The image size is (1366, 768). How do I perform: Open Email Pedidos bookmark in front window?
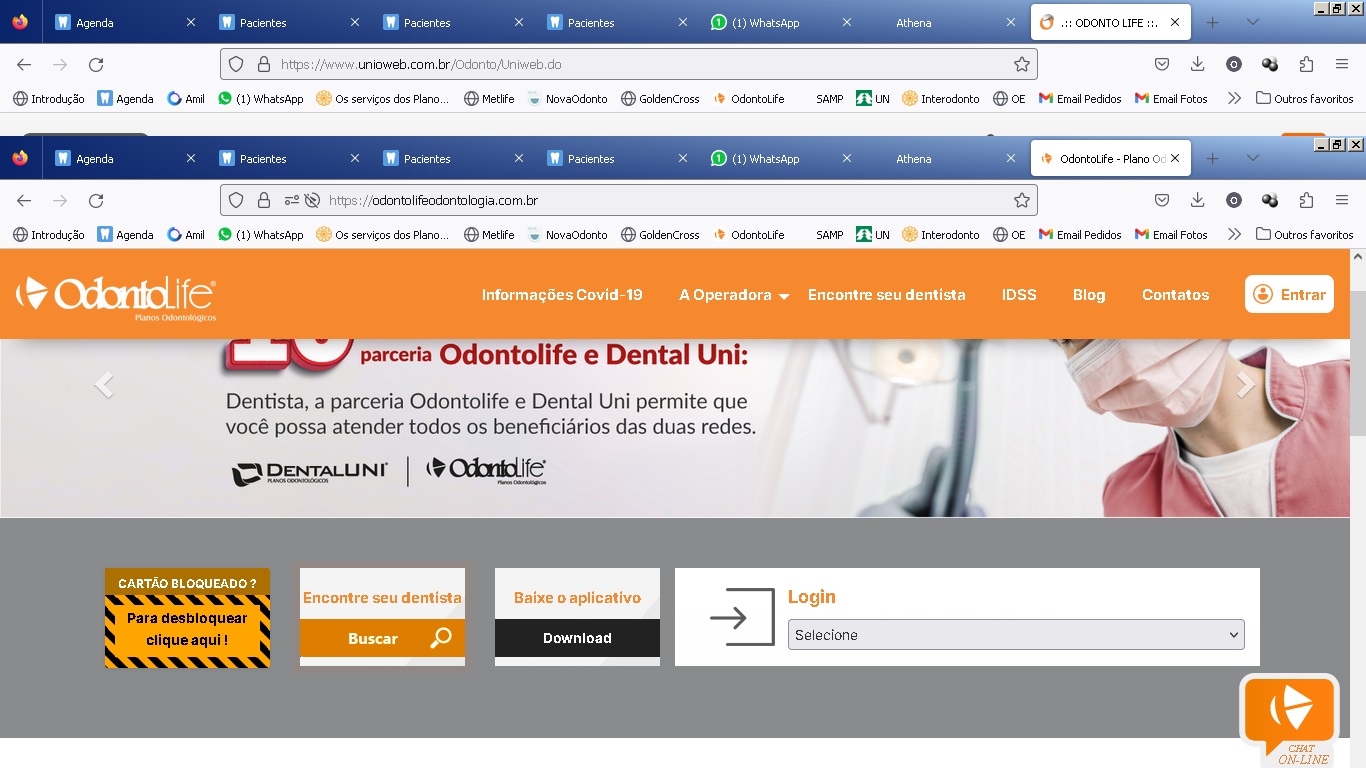point(1080,235)
